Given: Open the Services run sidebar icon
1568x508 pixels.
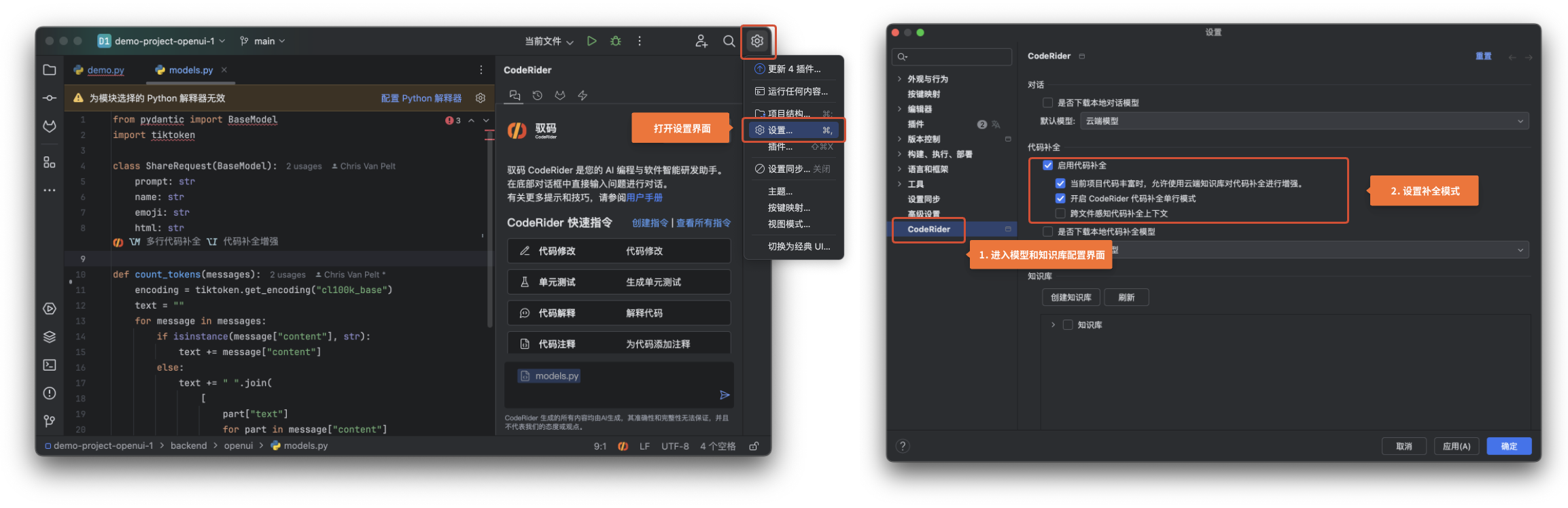Looking at the screenshot, I should pyautogui.click(x=50, y=309).
